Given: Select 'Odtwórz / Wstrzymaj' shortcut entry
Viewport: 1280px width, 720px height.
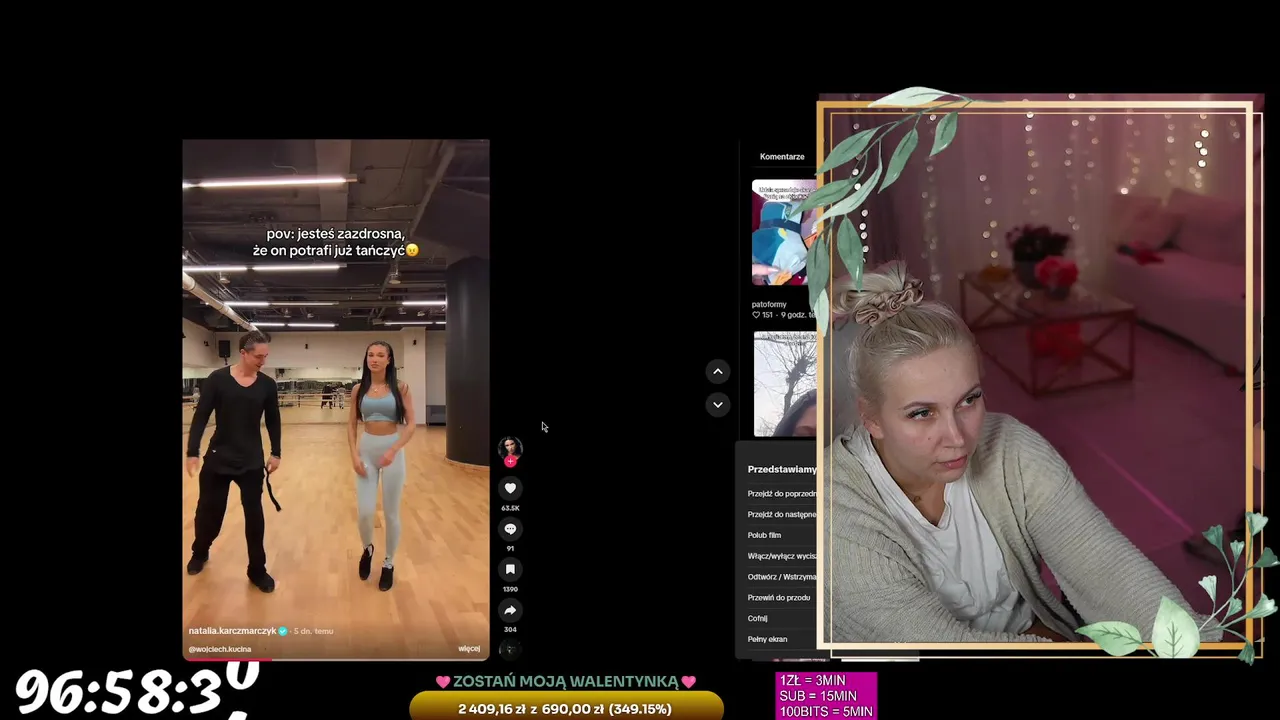Looking at the screenshot, I should pos(782,577).
